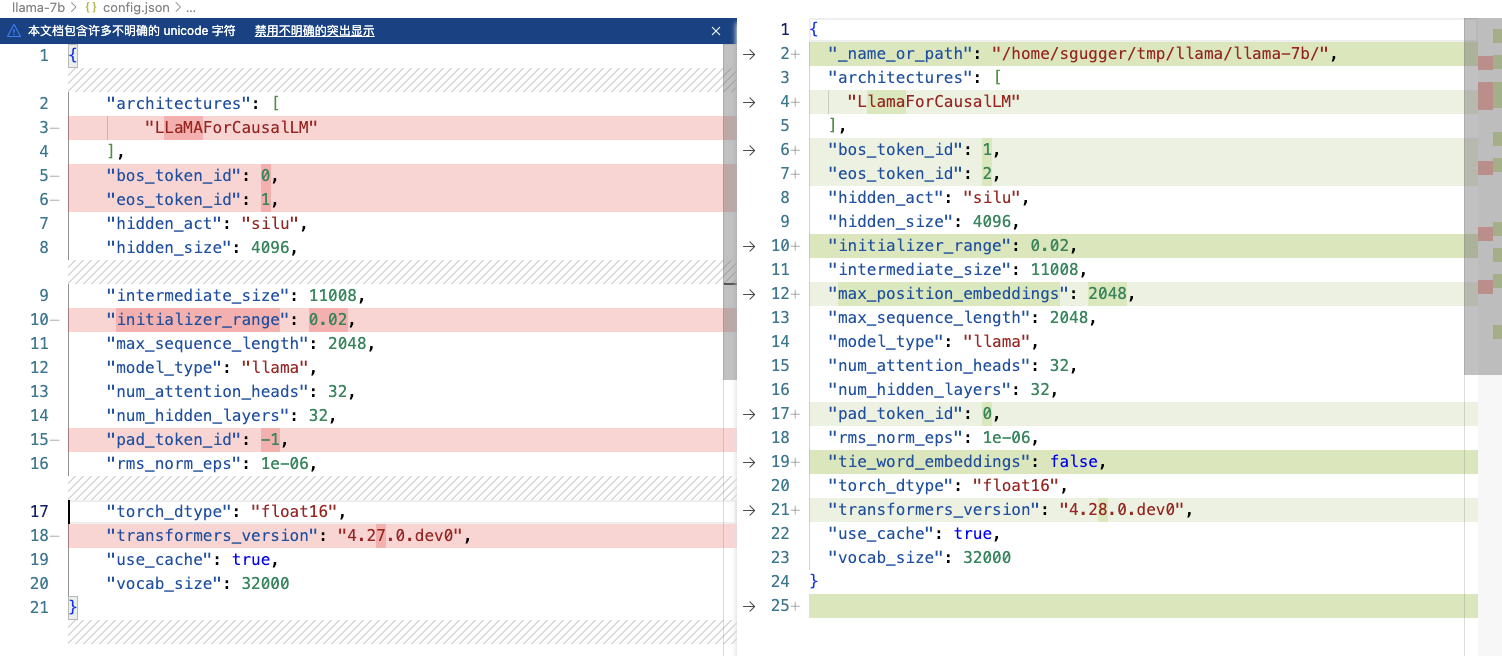Click the diff arrow beside pad_token_id line 17
The width and height of the screenshot is (1502, 656).
click(x=750, y=413)
